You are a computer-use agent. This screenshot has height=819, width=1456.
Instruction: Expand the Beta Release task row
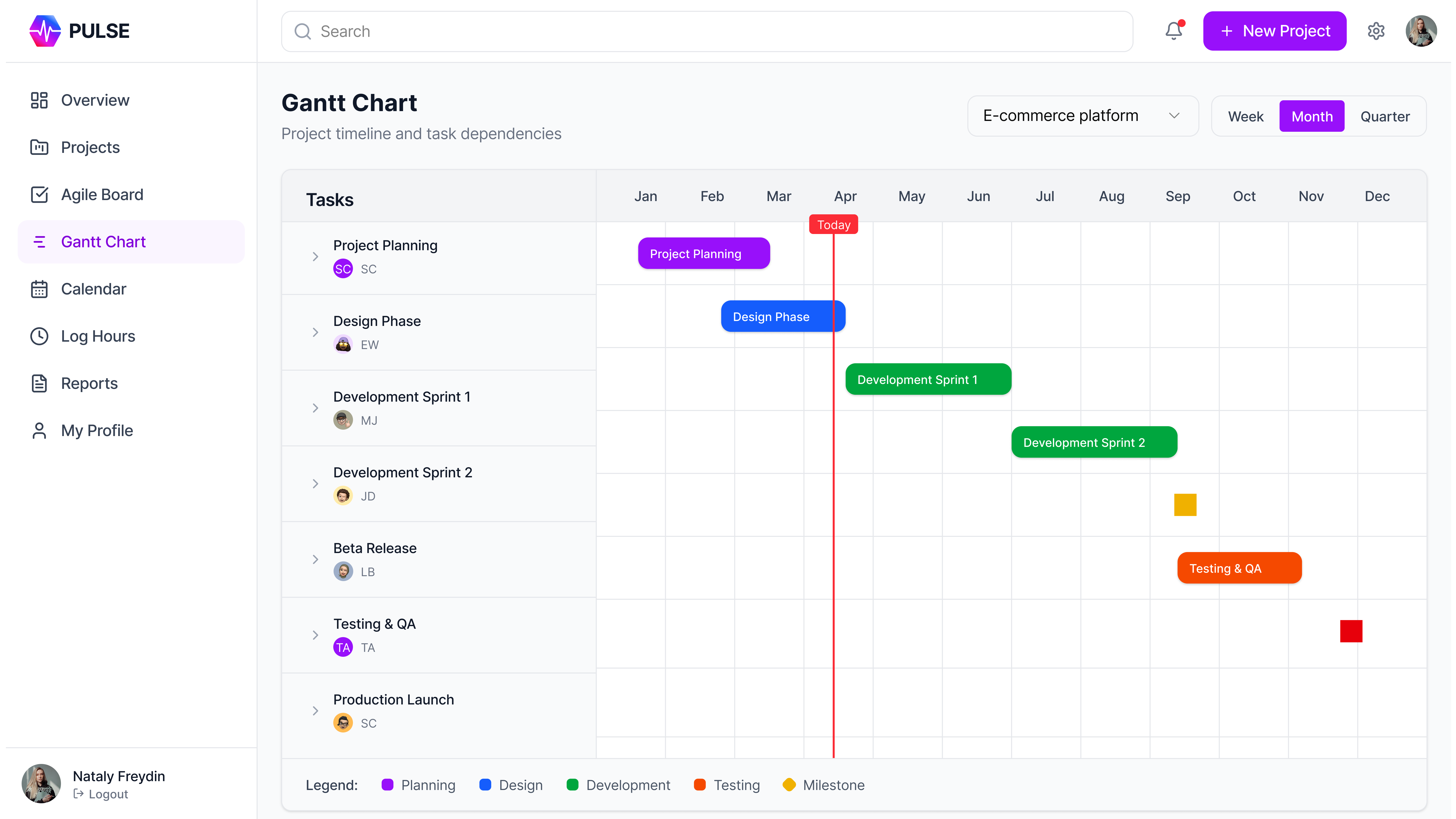coord(315,560)
